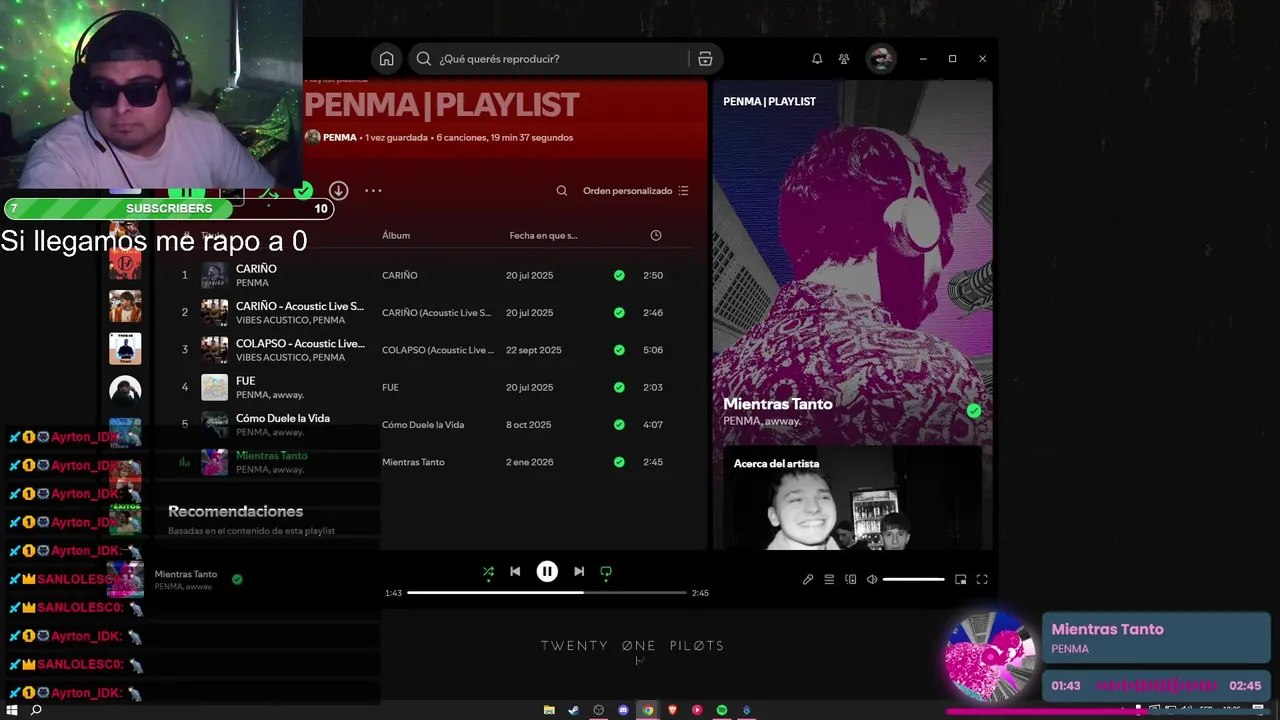This screenshot has height=720, width=1280.
Task: Open the notifications bell
Action: pos(817,59)
